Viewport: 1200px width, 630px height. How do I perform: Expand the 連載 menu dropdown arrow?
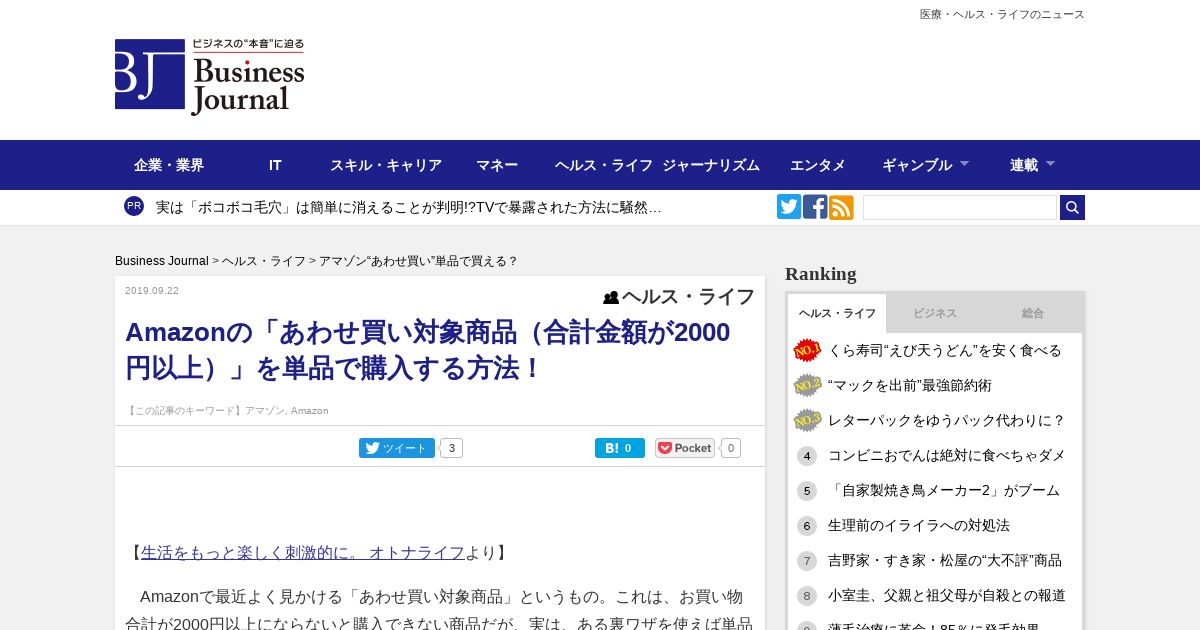(x=1050, y=163)
